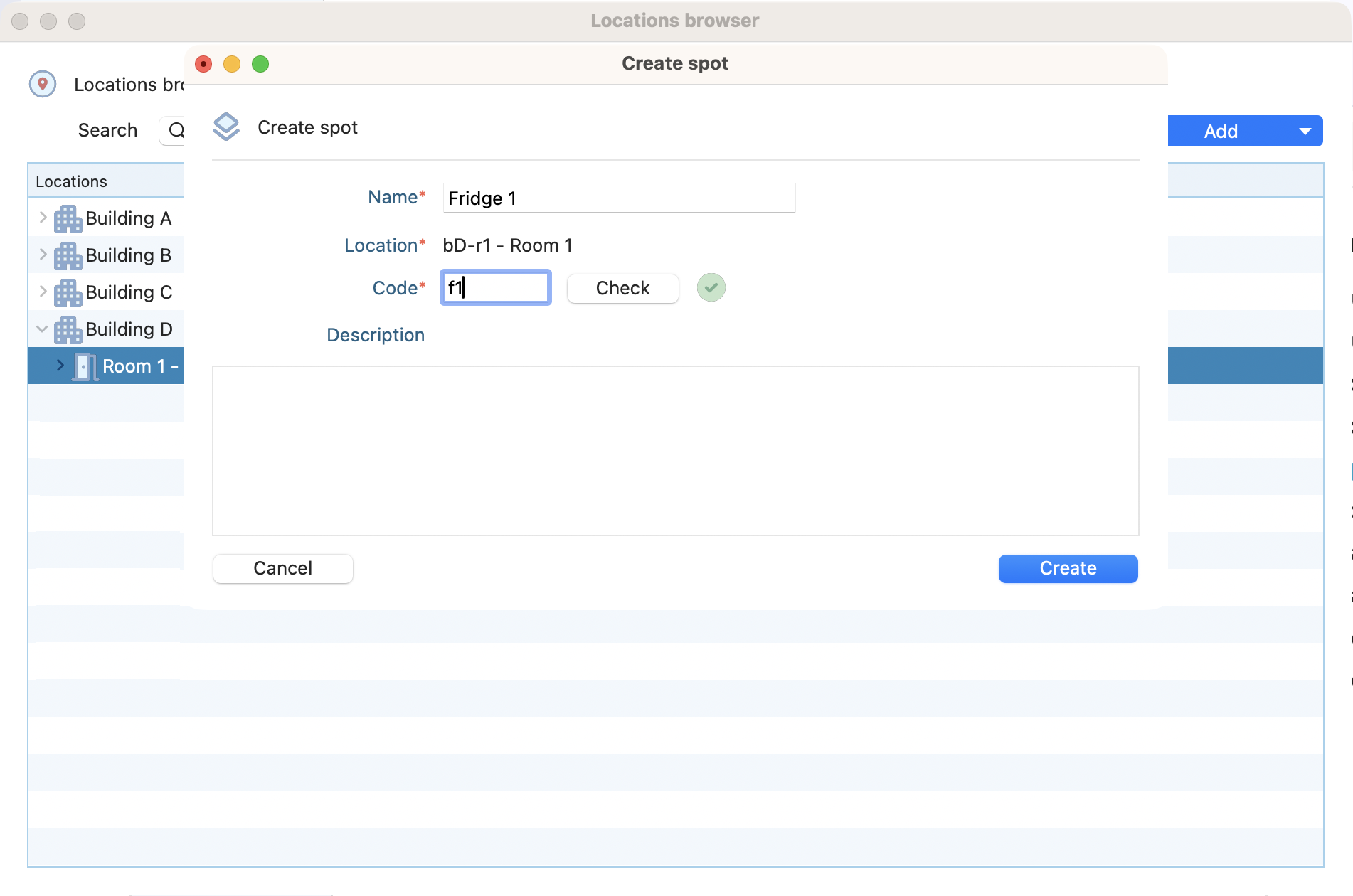Close the Create spot dialog window
The height and width of the screenshot is (896, 1353).
coord(203,65)
